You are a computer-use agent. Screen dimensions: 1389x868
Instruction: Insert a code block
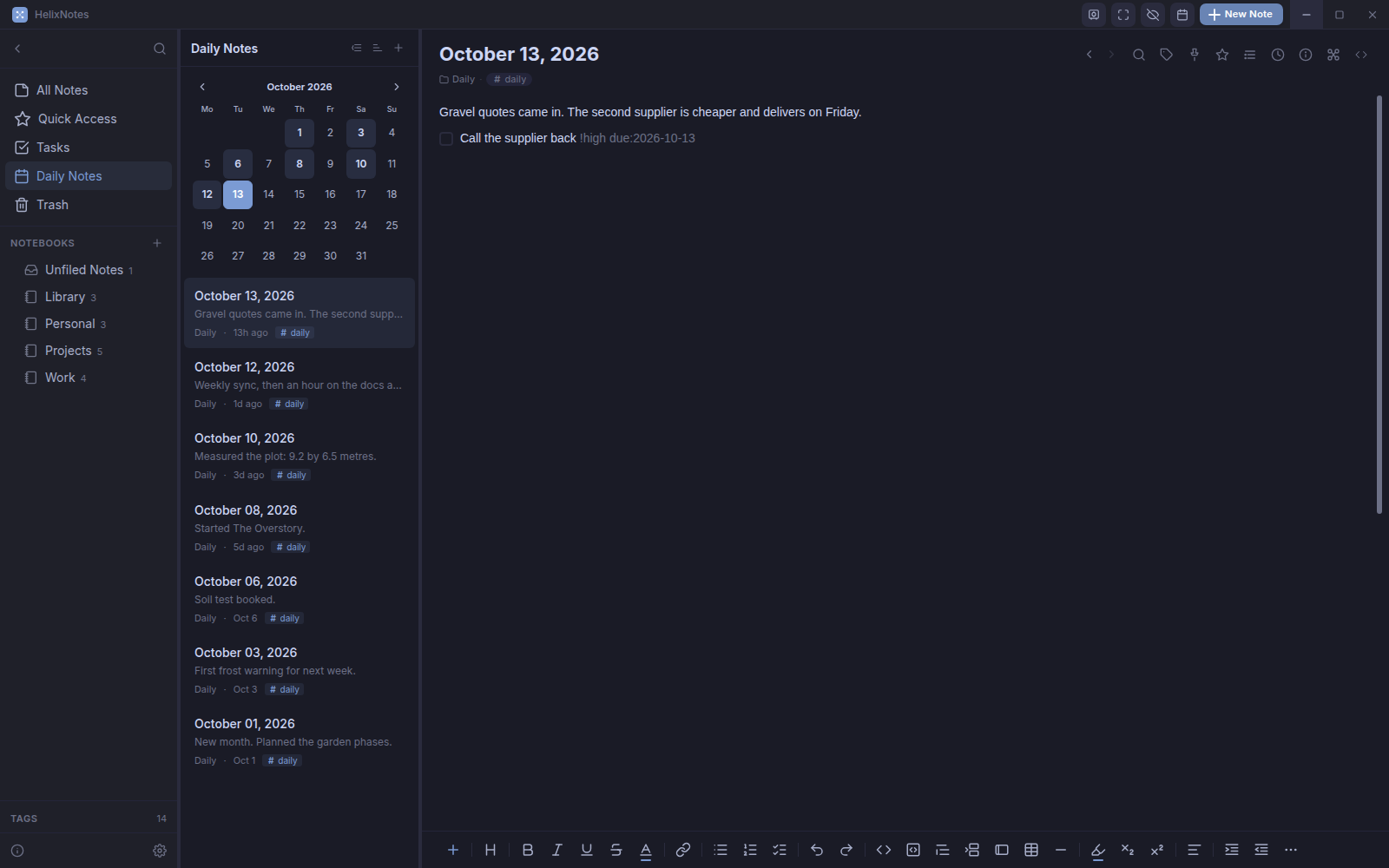click(913, 850)
